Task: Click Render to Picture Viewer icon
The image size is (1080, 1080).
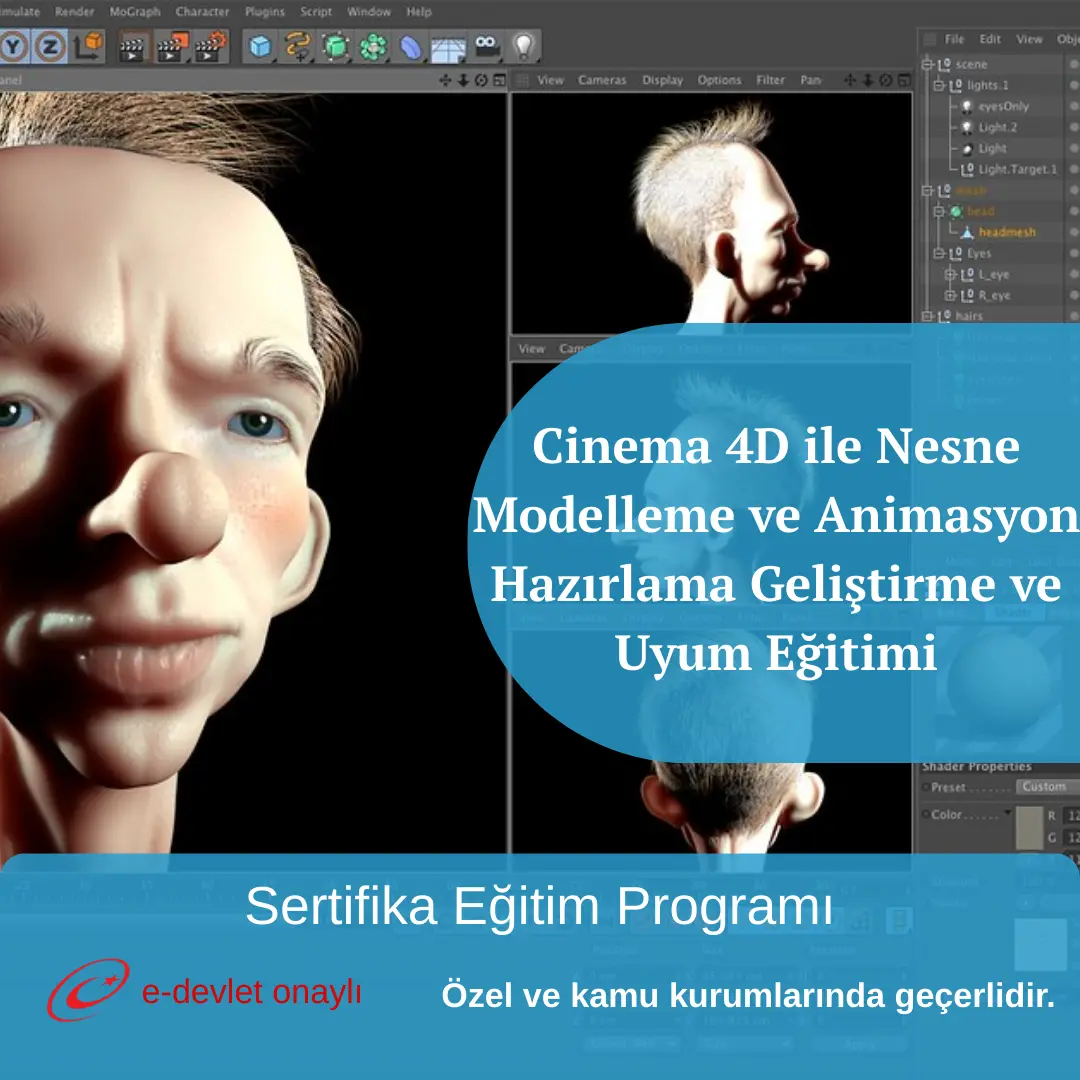Action: tap(172, 48)
